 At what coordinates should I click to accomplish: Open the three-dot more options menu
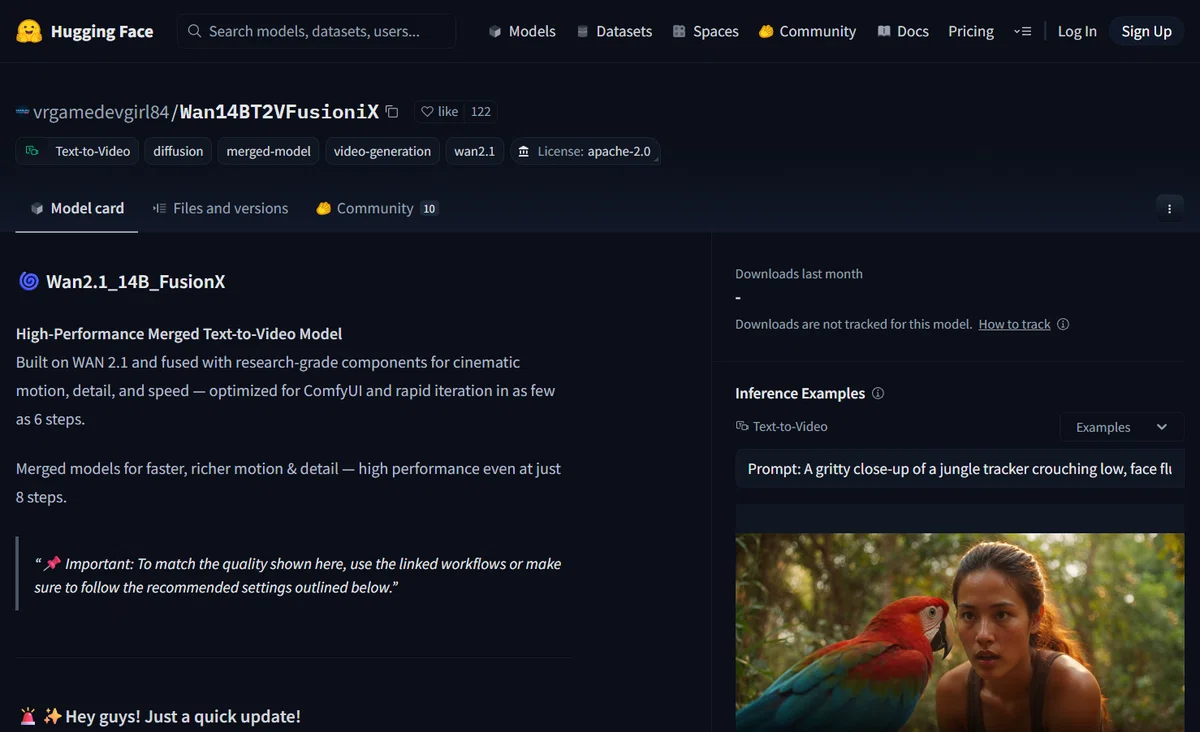(x=1169, y=208)
